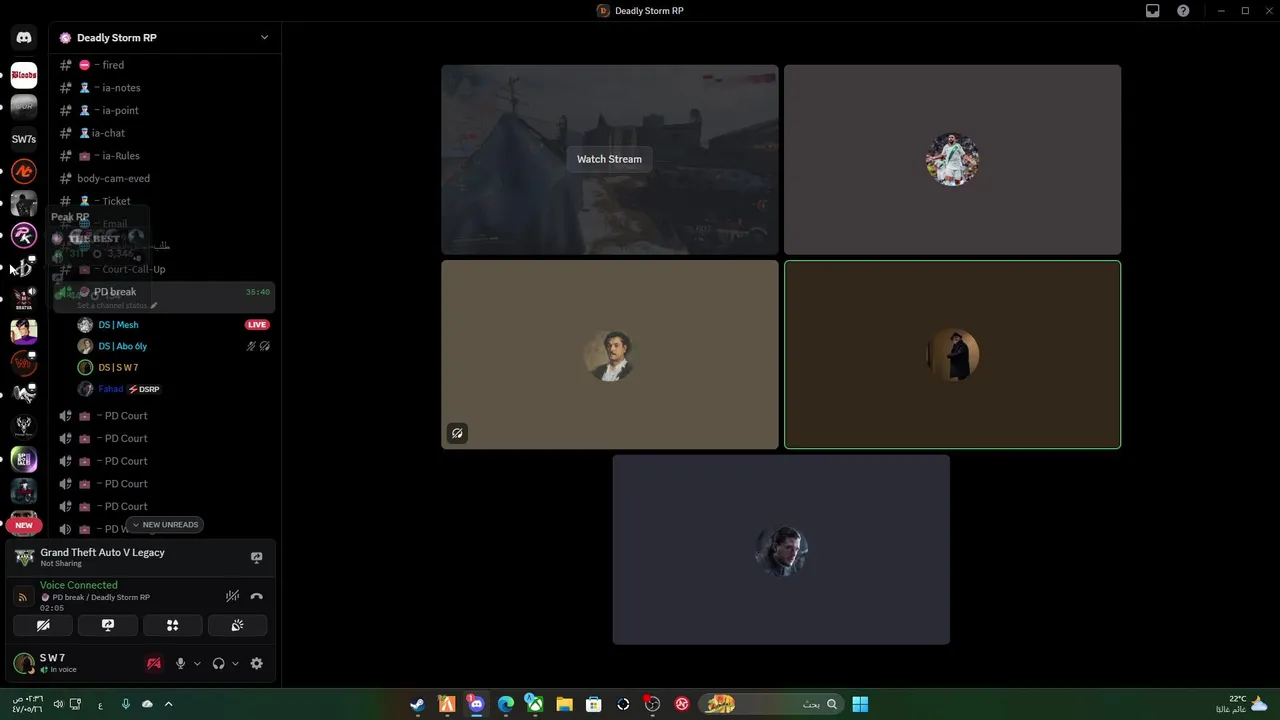Screen dimensions: 1280x720
Task: Open Xbox app from taskbar
Action: [x=535, y=704]
